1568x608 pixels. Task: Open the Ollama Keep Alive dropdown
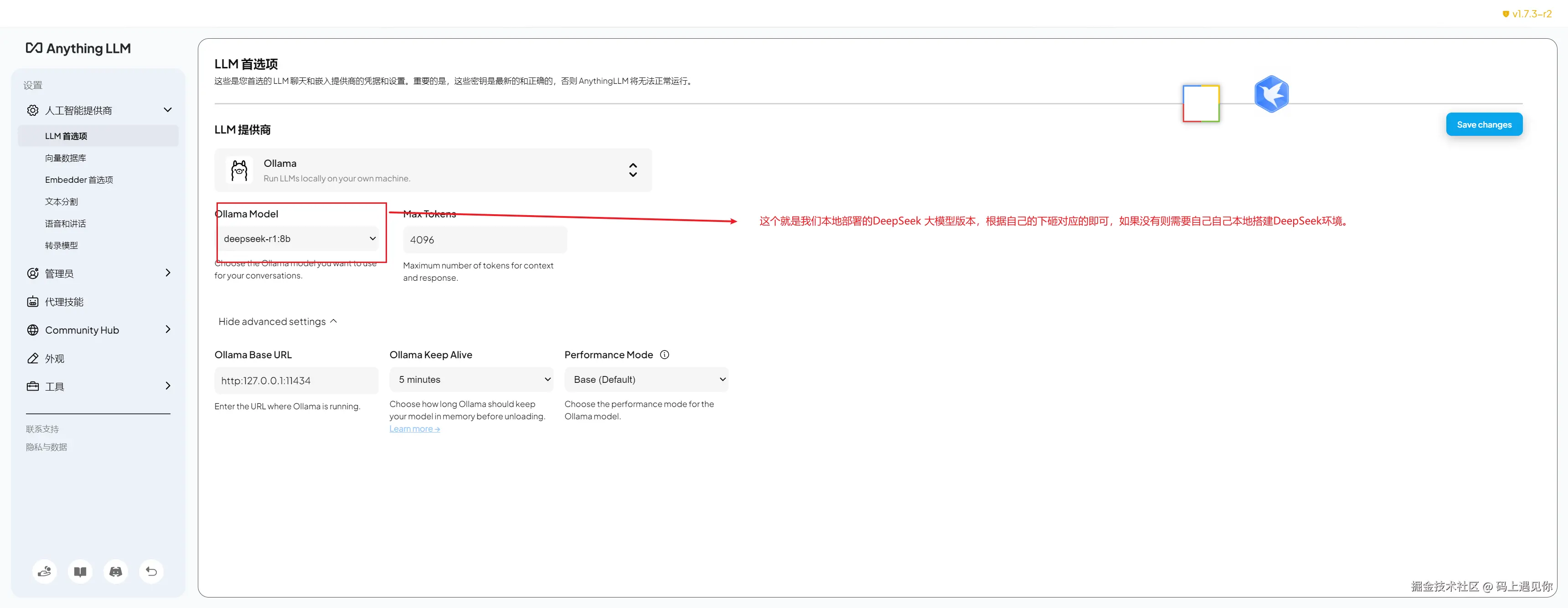tap(472, 379)
